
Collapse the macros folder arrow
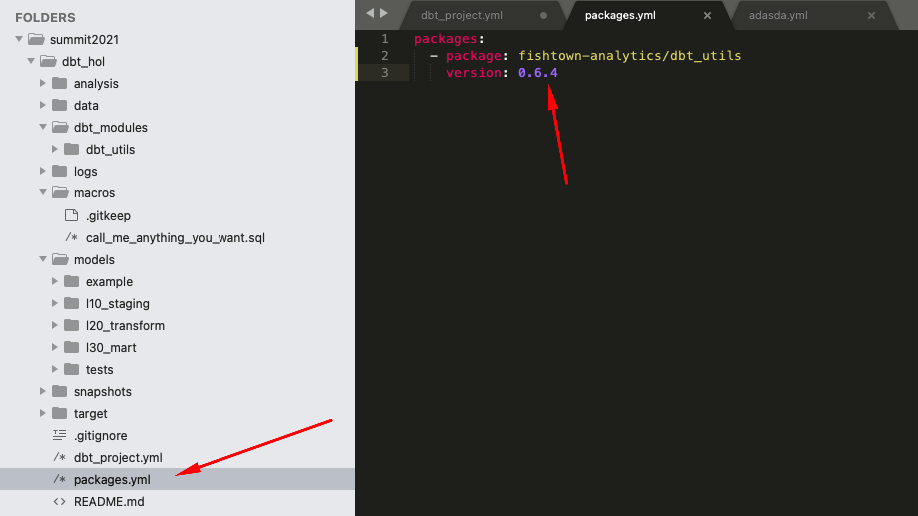(x=43, y=192)
